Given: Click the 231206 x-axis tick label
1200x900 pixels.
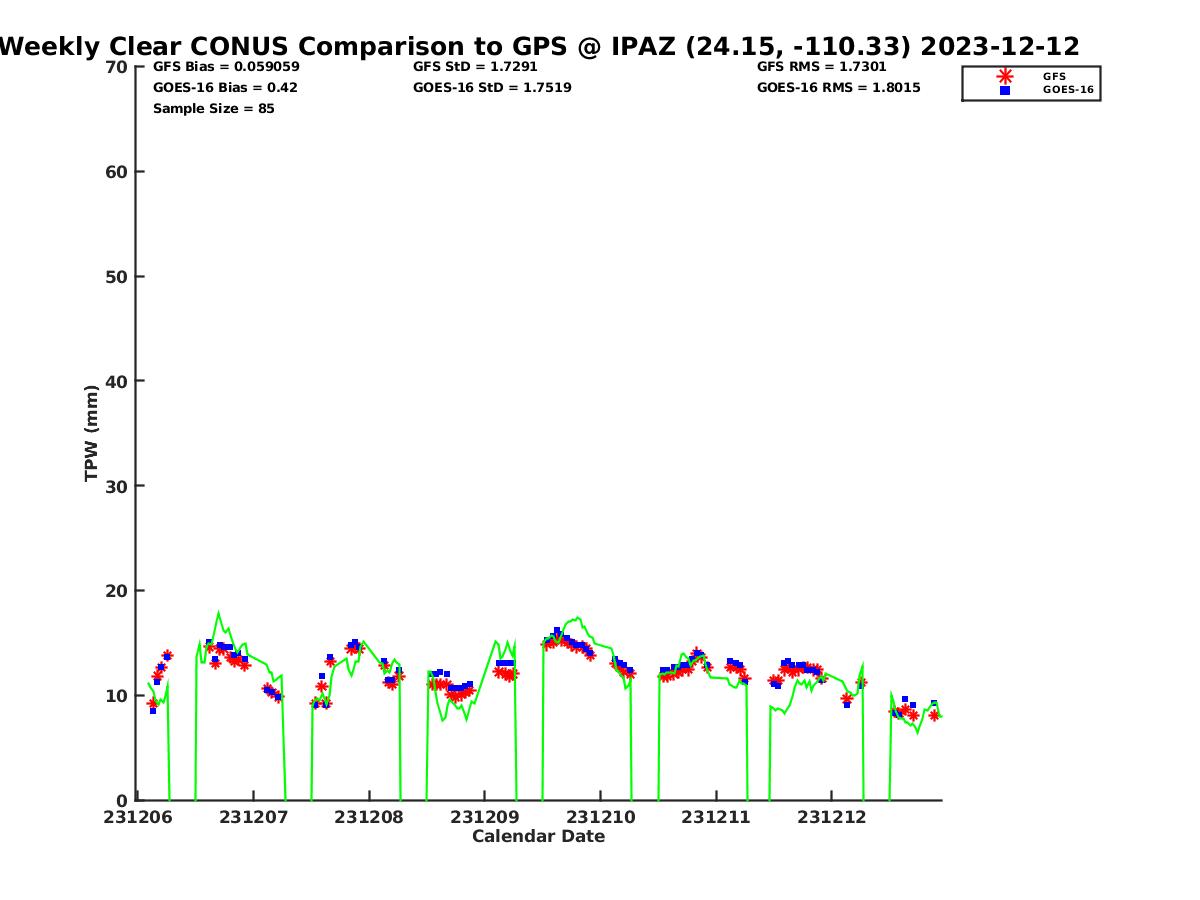Looking at the screenshot, I should tap(137, 817).
